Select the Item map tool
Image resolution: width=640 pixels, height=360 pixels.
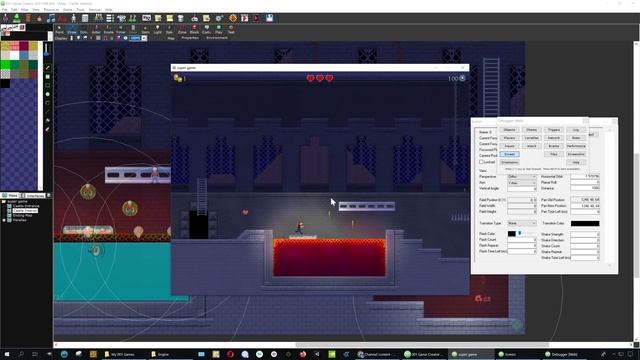coord(145,29)
